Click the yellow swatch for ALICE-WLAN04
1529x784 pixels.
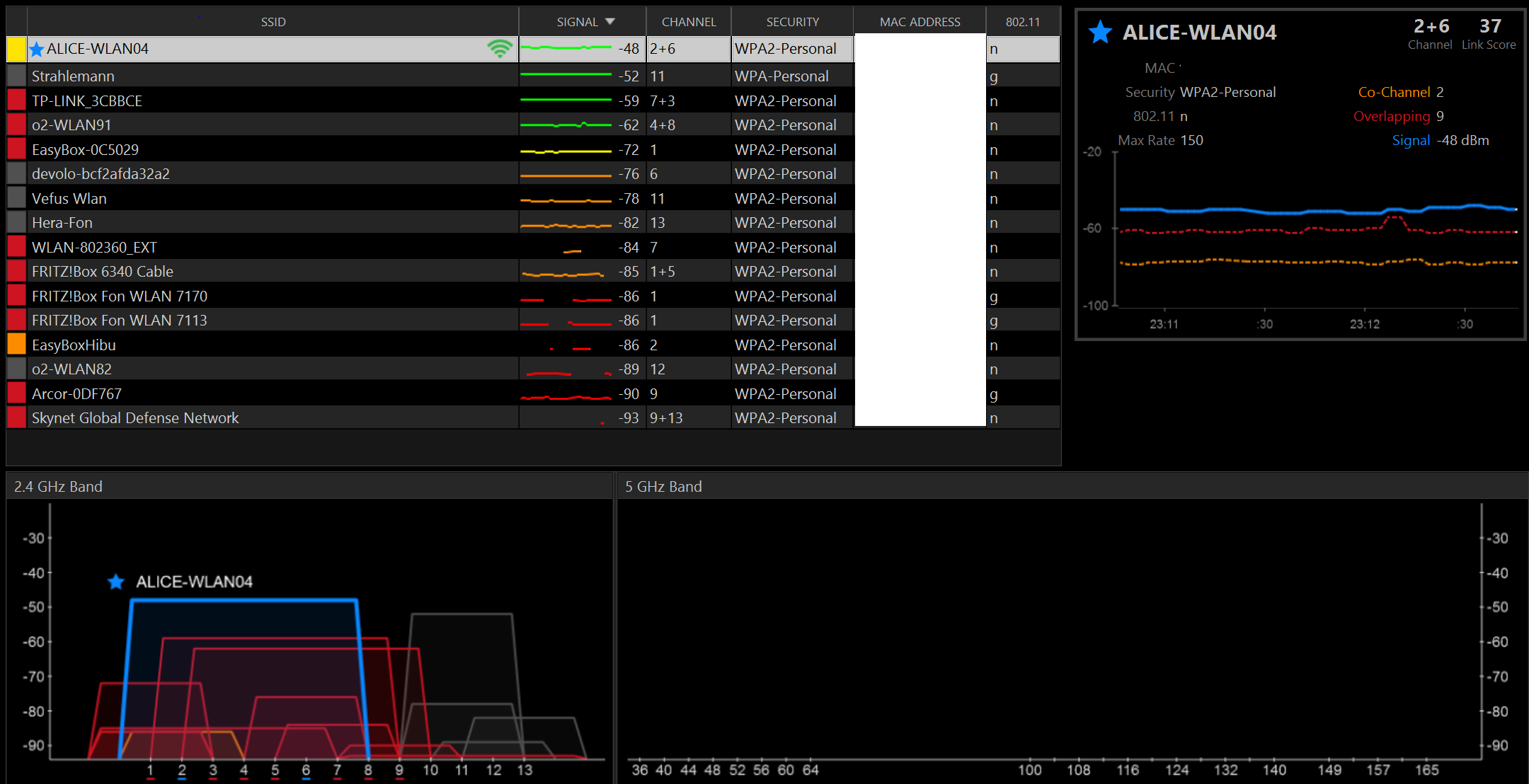[16, 49]
